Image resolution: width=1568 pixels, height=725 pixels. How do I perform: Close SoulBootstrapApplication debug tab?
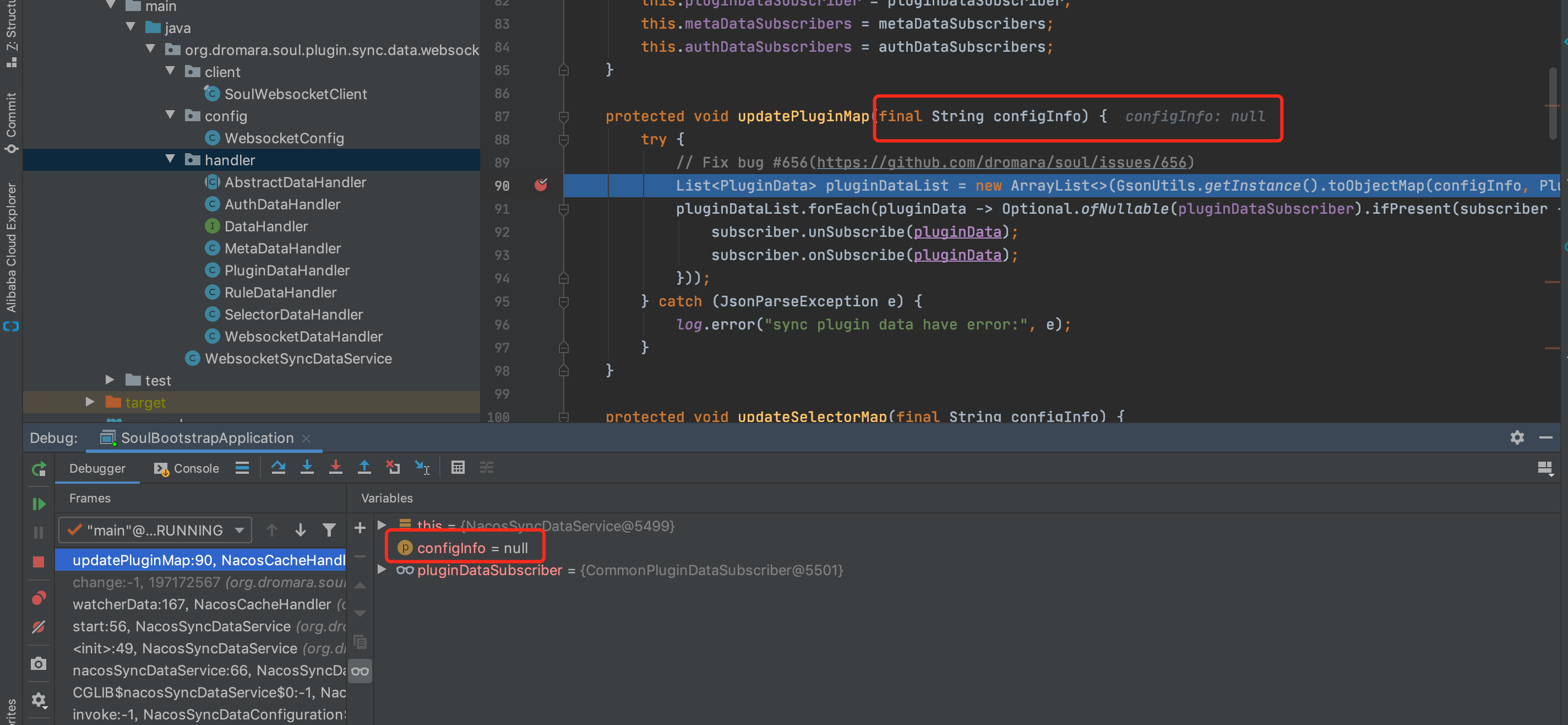pos(306,438)
